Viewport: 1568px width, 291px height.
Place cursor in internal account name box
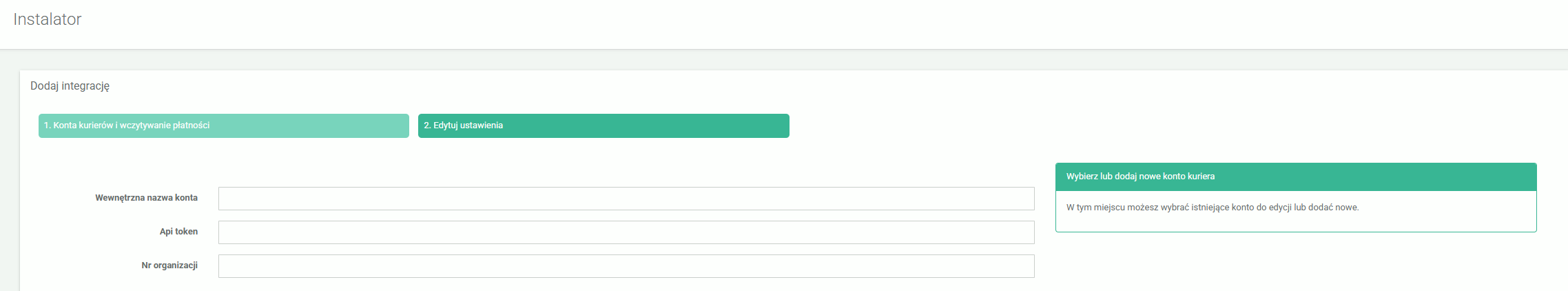[x=626, y=199]
